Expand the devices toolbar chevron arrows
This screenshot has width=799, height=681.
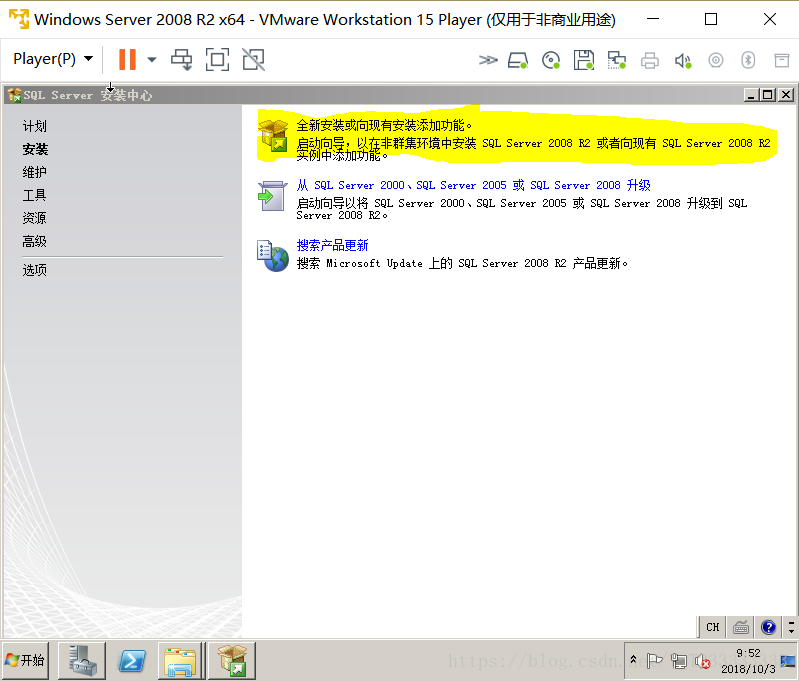488,60
